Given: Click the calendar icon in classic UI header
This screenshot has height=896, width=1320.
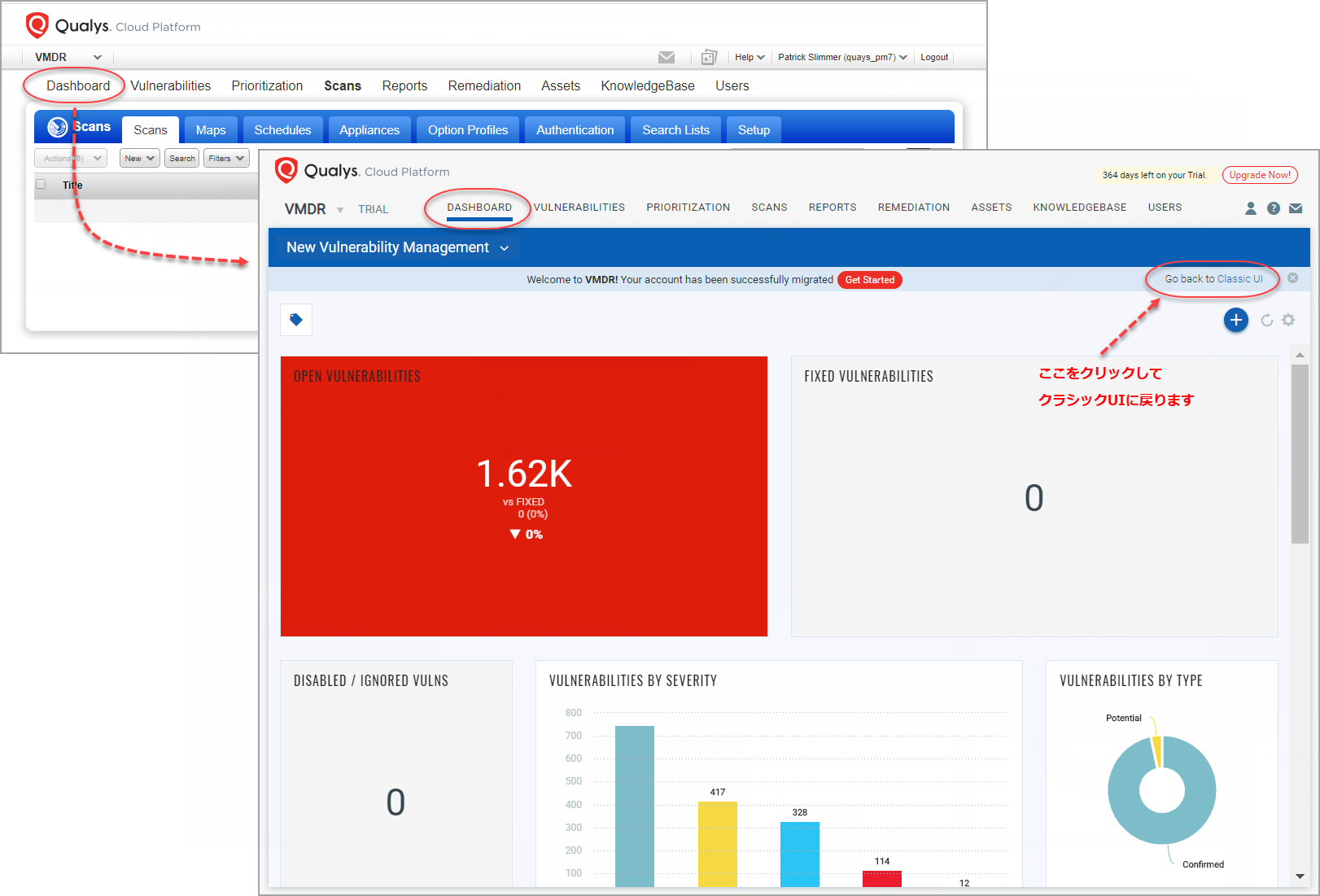Looking at the screenshot, I should 709,57.
